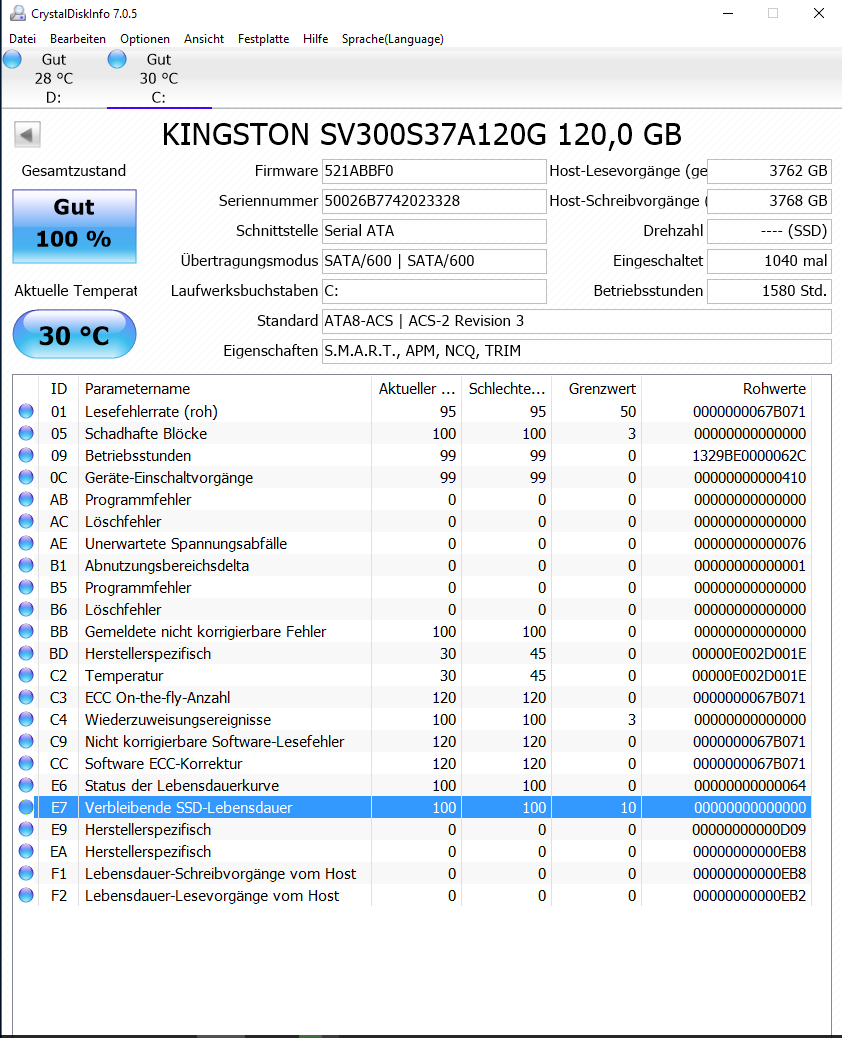
Task: Select Lebensdauer-Schreibvorgänge vom Host row text
Action: coord(220,874)
